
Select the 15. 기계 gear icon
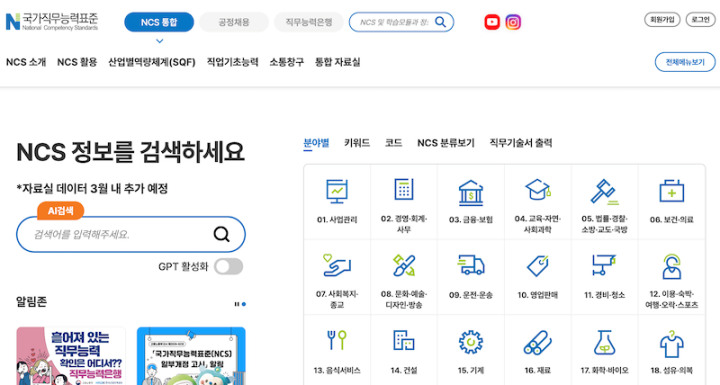471,342
